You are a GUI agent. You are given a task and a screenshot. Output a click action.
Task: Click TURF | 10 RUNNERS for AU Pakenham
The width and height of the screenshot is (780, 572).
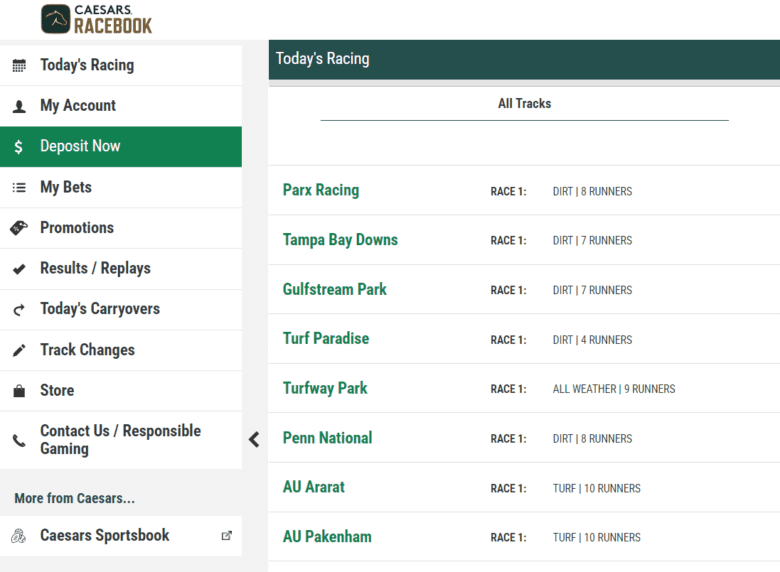point(596,538)
